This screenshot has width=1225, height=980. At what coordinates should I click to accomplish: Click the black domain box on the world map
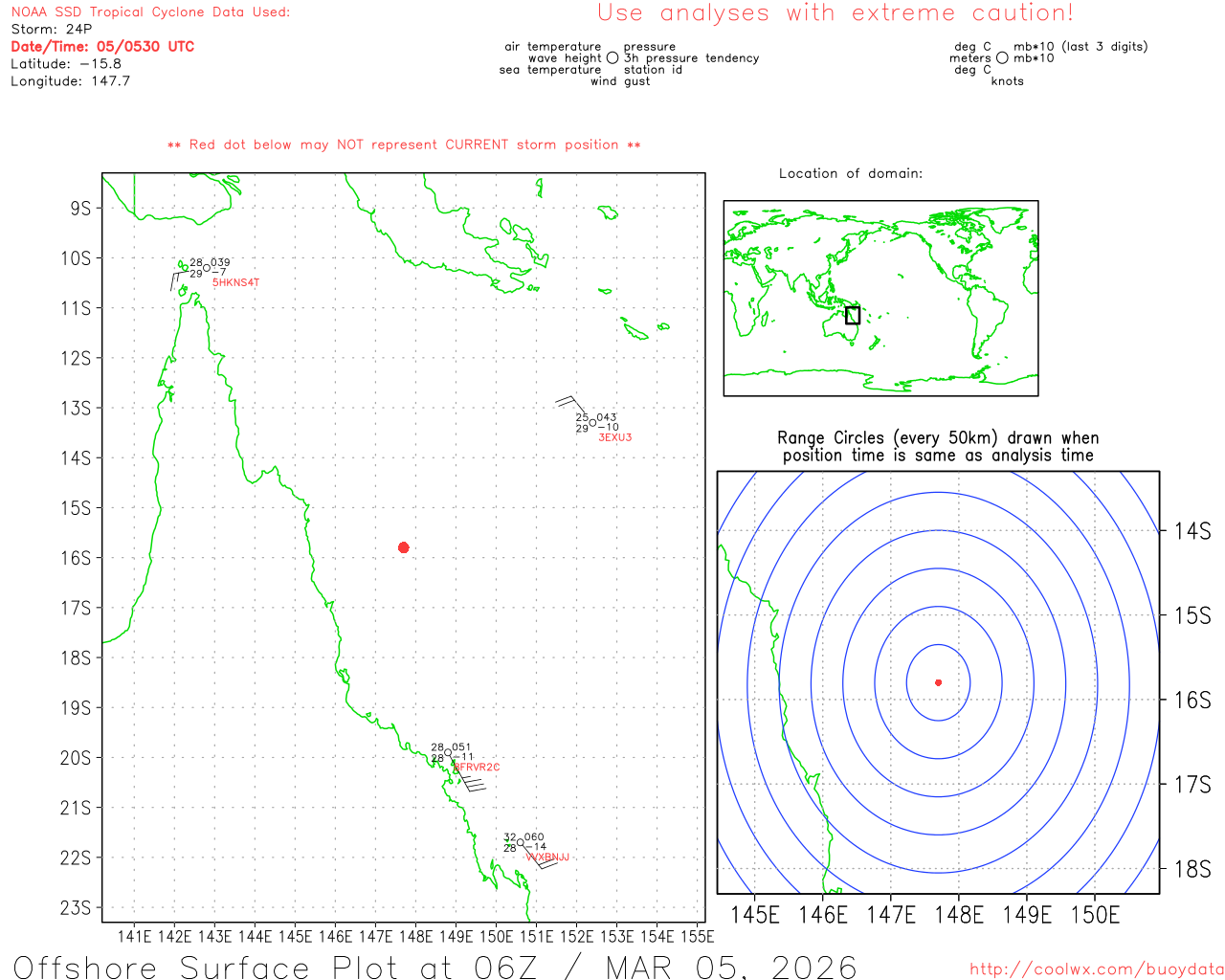click(x=853, y=315)
